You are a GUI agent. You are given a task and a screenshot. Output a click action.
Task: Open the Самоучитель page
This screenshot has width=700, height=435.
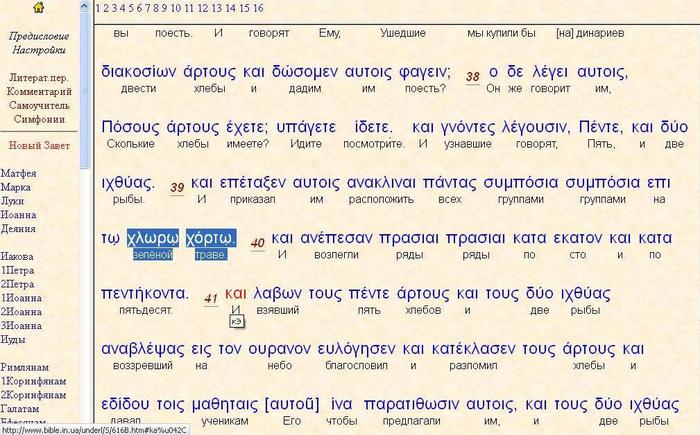click(38, 105)
